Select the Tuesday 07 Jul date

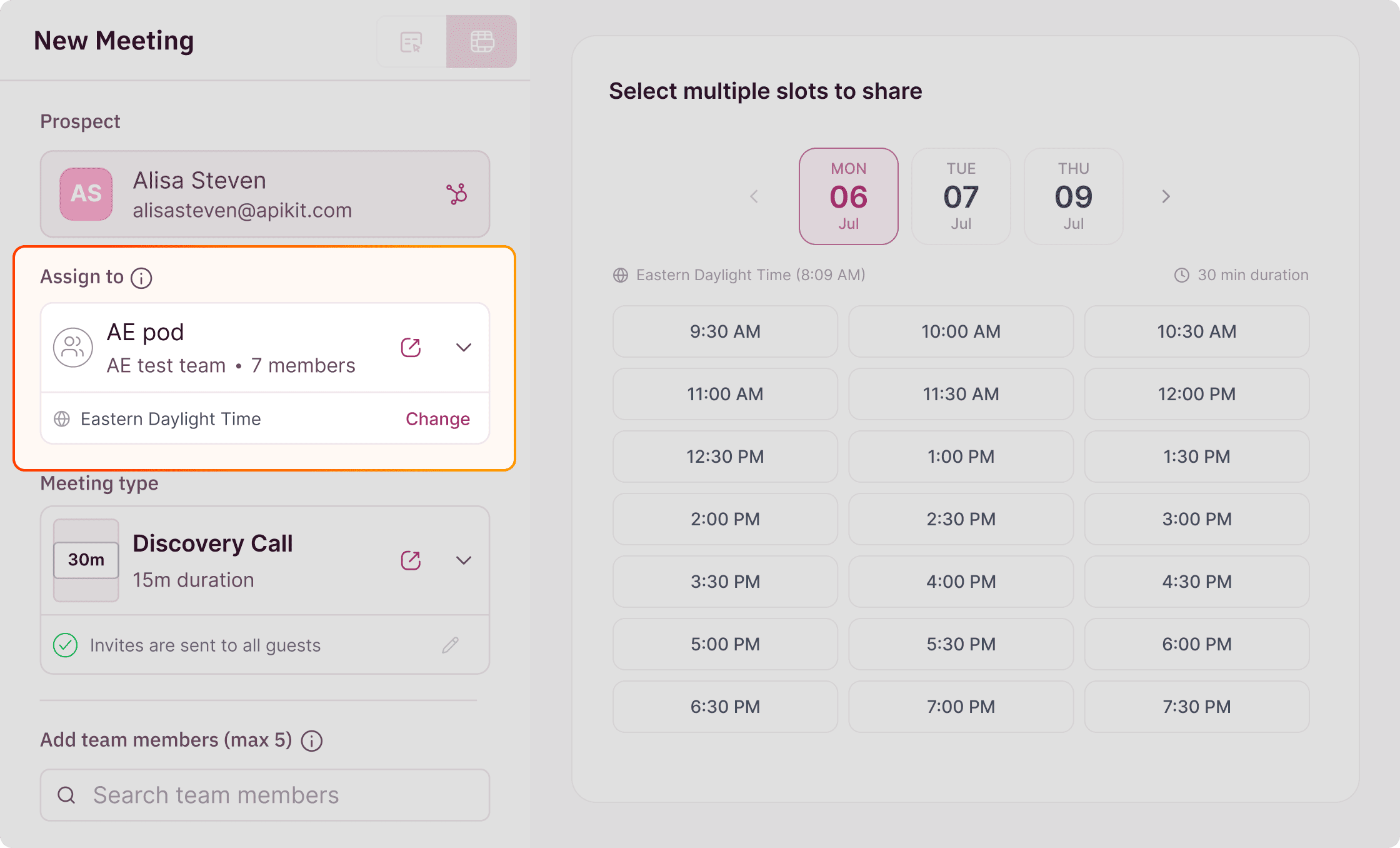[x=961, y=196]
